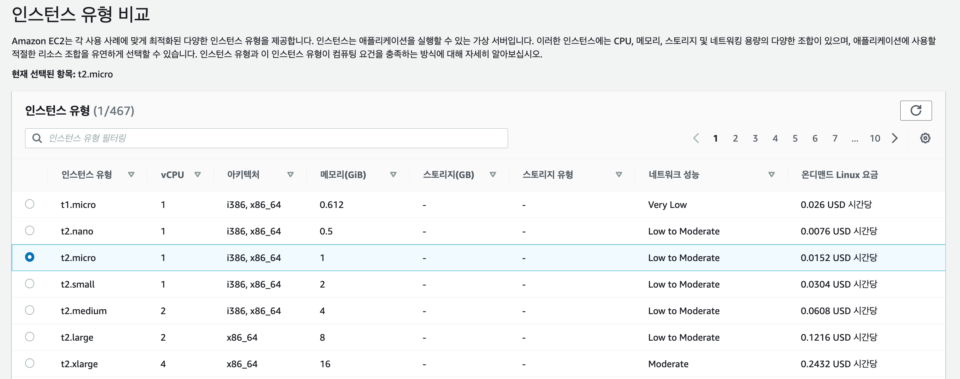
Task: Select the t2.micro radio button
Action: [29, 258]
